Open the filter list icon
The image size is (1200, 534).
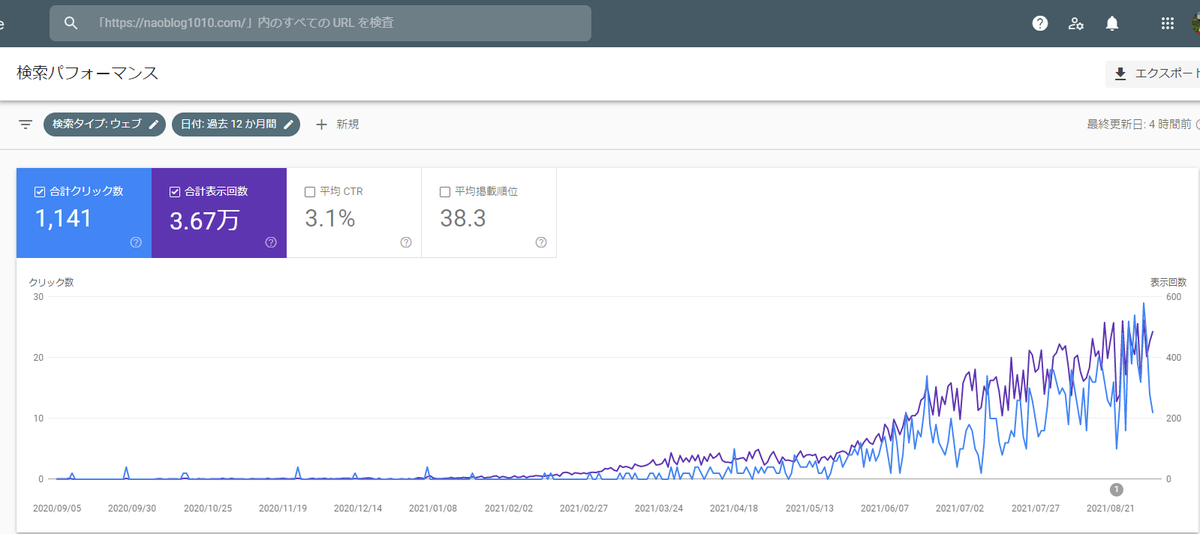click(26, 124)
